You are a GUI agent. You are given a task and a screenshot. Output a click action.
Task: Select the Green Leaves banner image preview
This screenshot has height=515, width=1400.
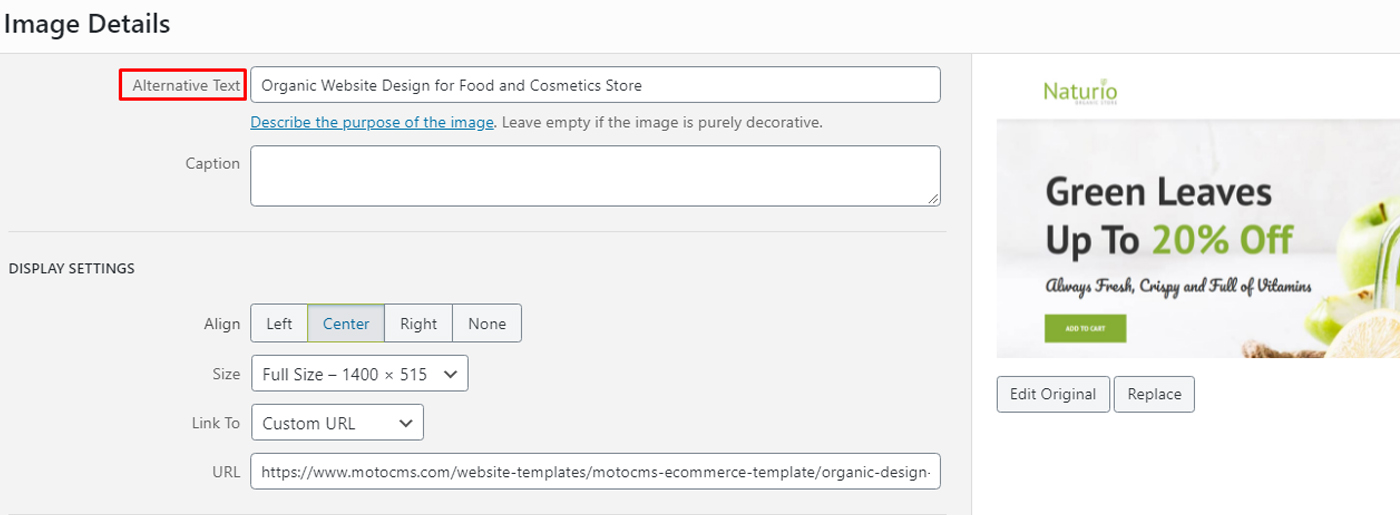pyautogui.click(x=1198, y=239)
